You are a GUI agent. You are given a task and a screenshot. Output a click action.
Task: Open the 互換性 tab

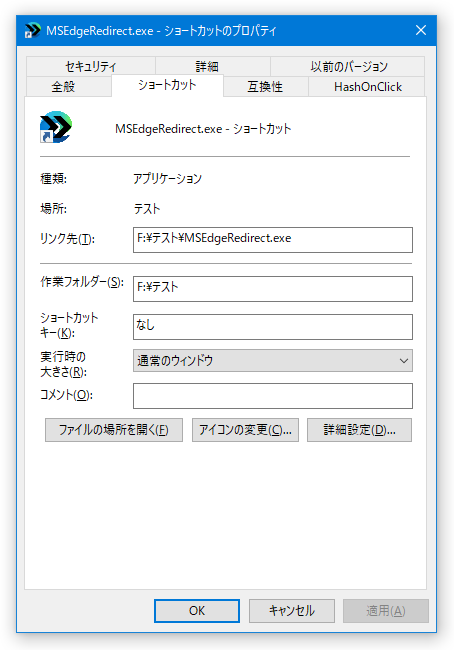tap(266, 87)
